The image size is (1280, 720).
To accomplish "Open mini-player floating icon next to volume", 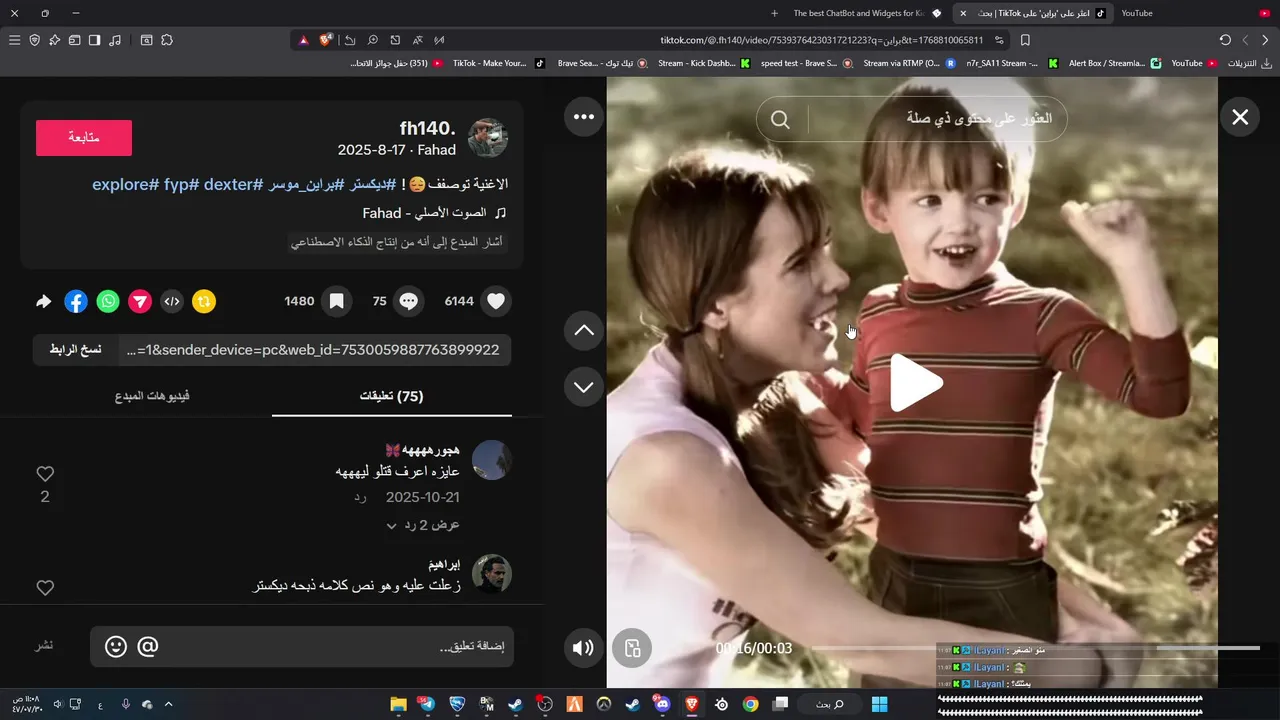I will pos(632,648).
